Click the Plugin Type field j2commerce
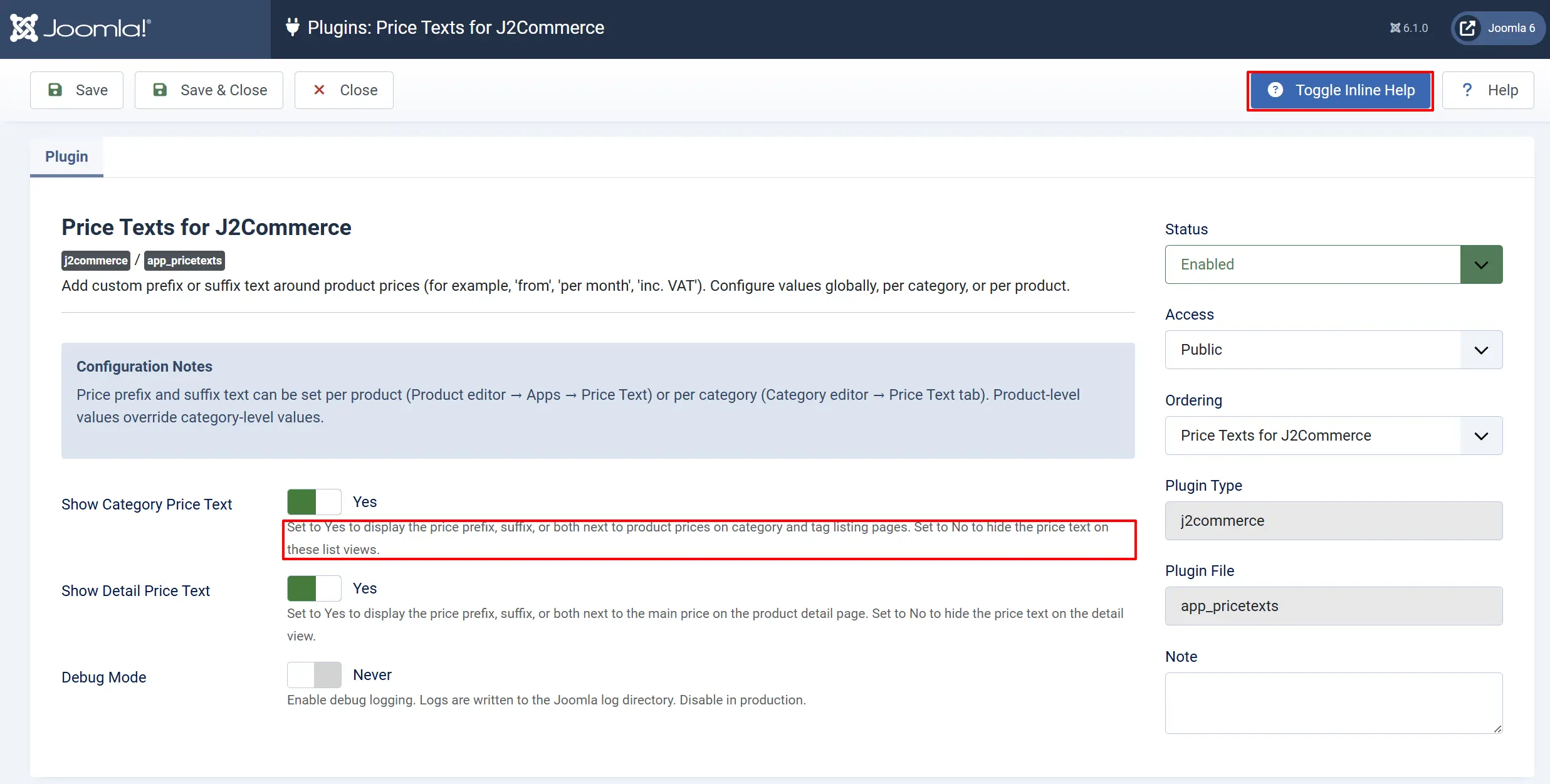1550x784 pixels. tap(1334, 521)
